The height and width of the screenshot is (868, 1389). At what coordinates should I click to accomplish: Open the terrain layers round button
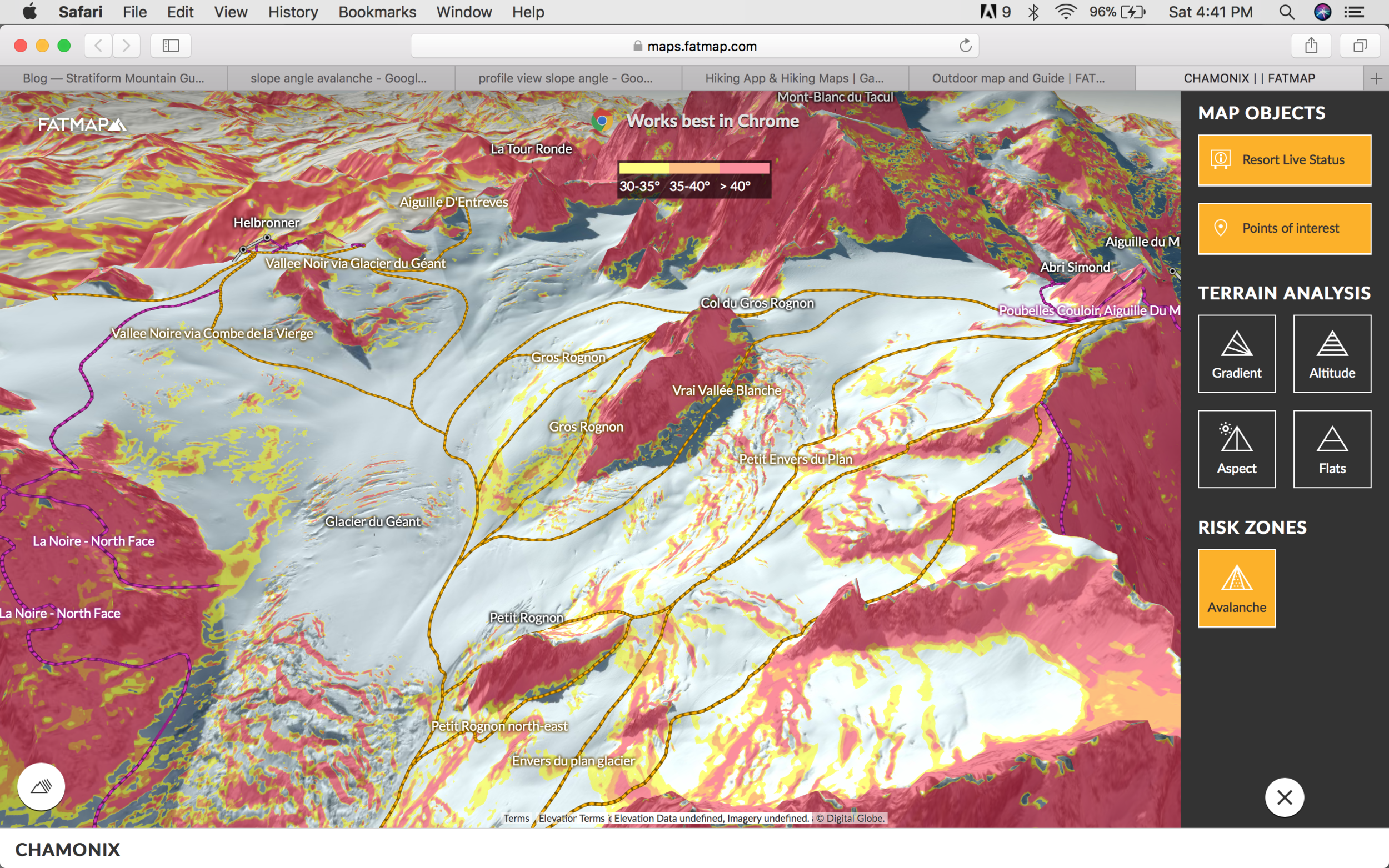click(41, 786)
